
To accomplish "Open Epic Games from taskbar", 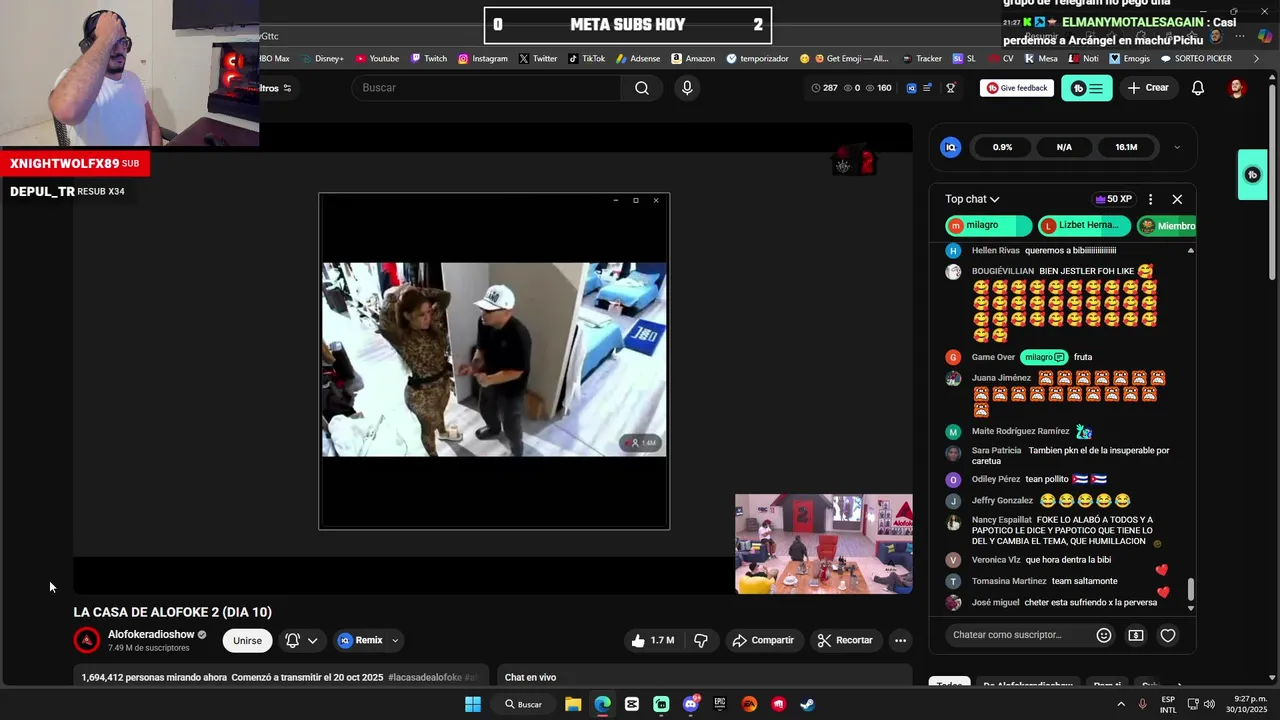I will coord(719,704).
